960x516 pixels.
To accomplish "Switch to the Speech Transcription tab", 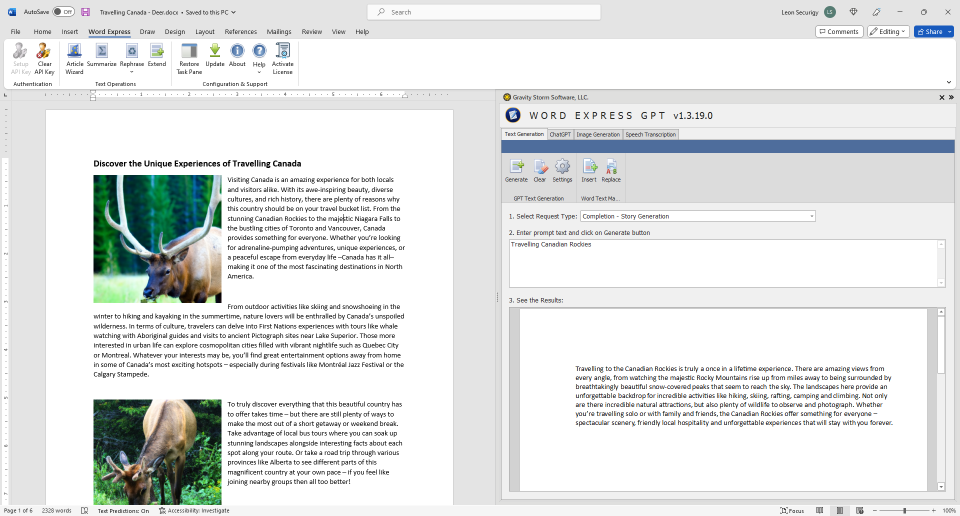I will [651, 134].
